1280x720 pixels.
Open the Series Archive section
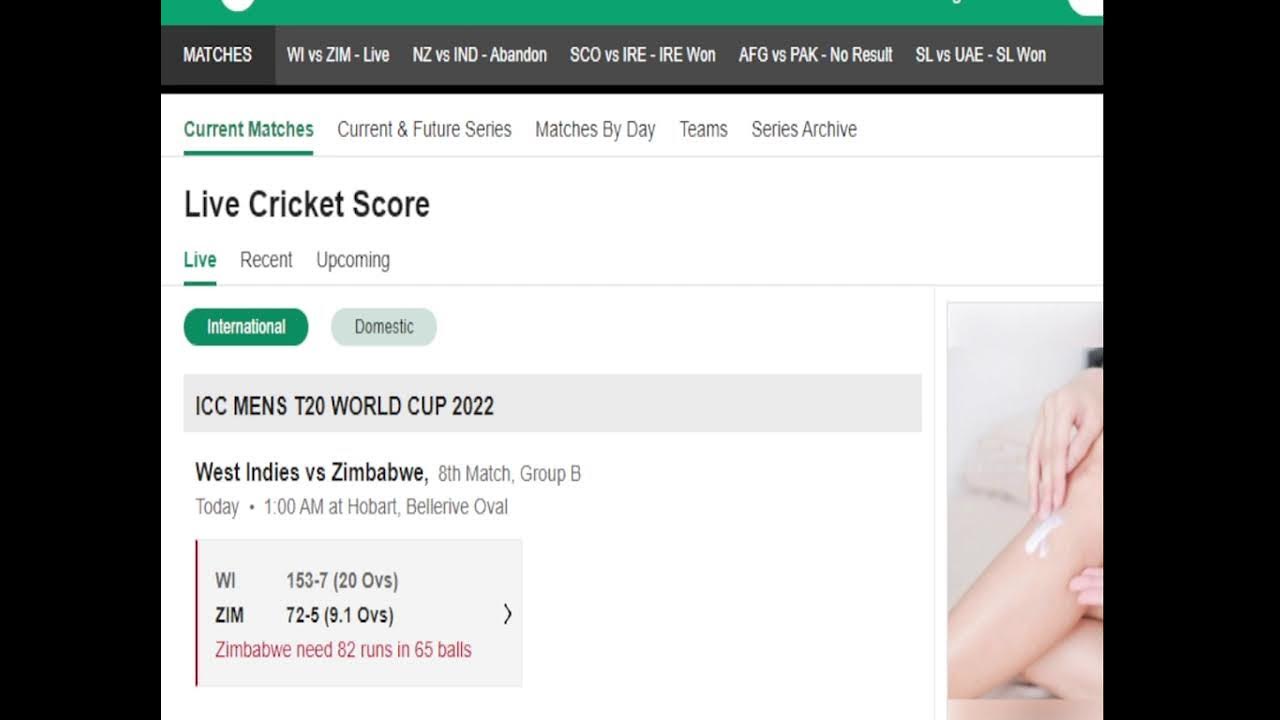(804, 129)
